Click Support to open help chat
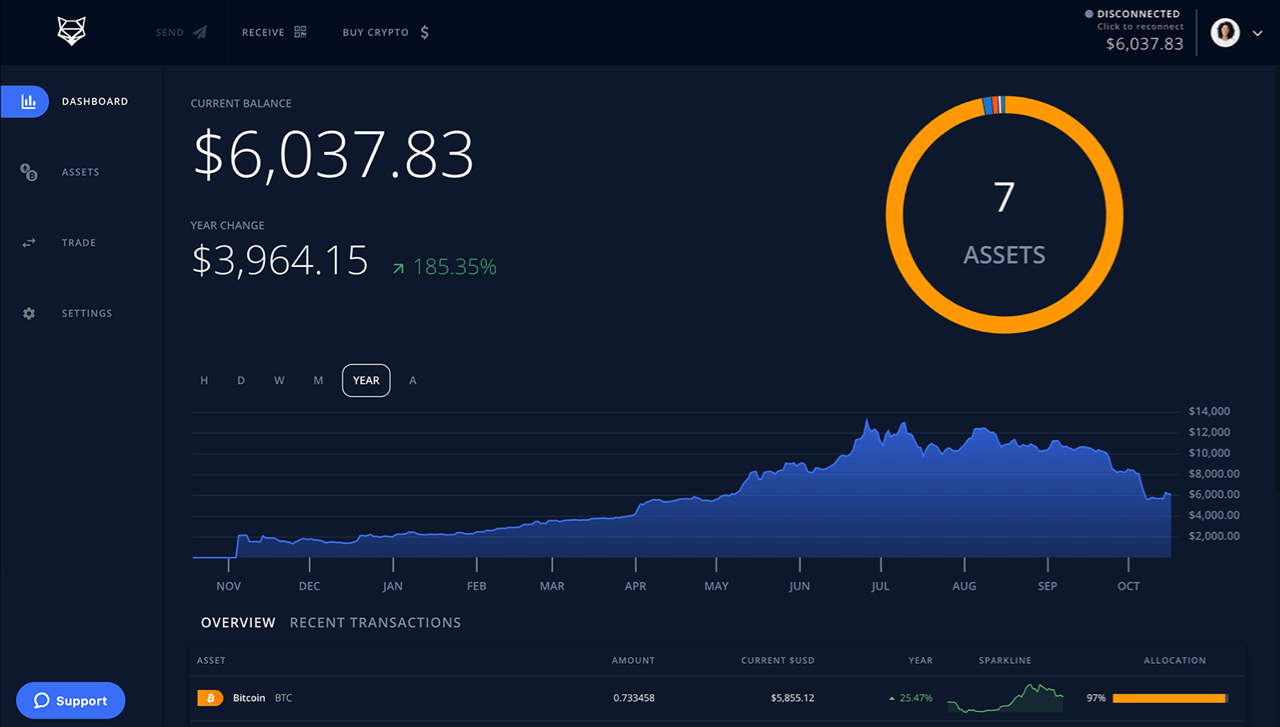1280x727 pixels. (x=70, y=700)
